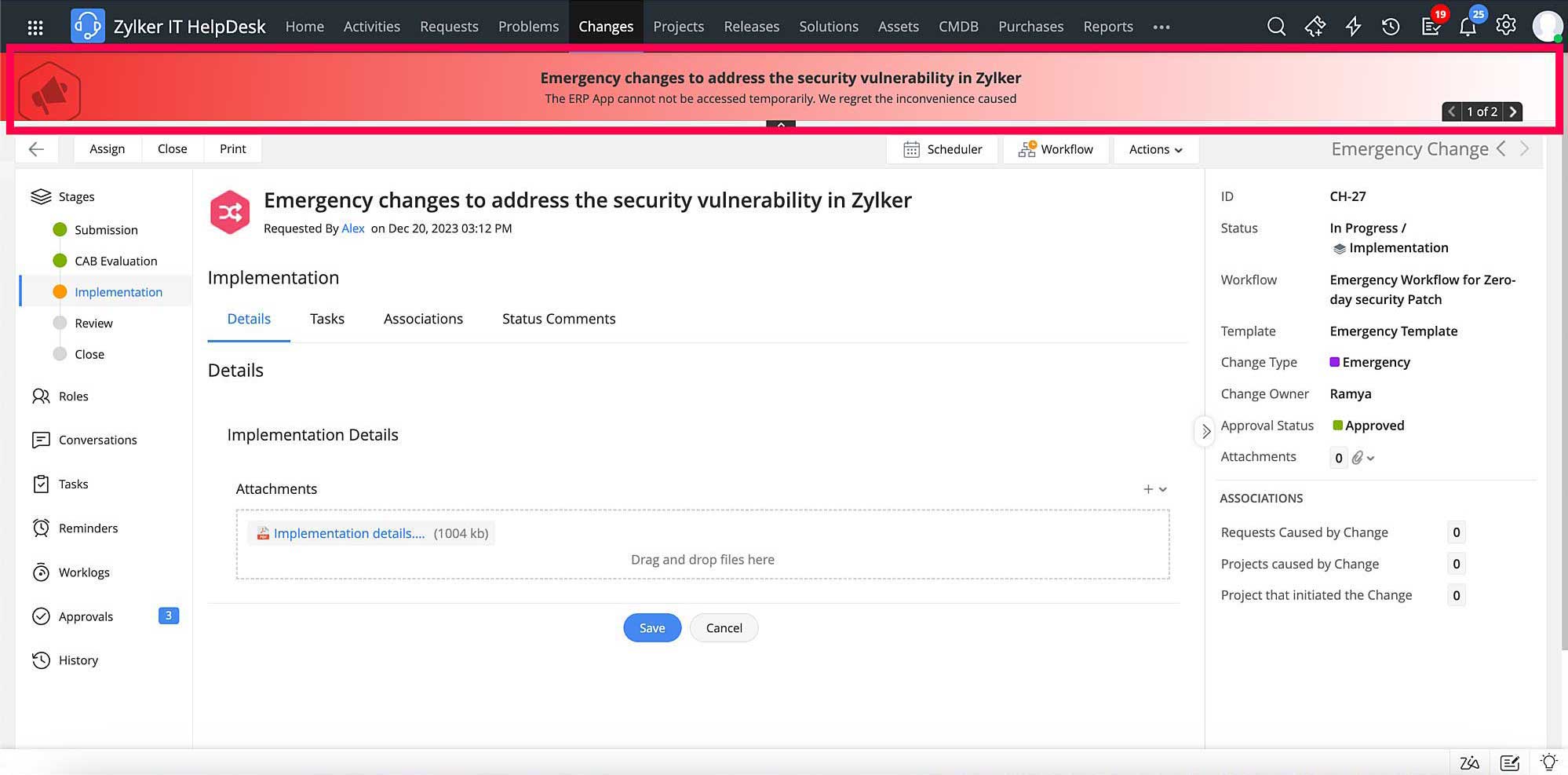Switch to the Status Comments tab

coord(559,319)
